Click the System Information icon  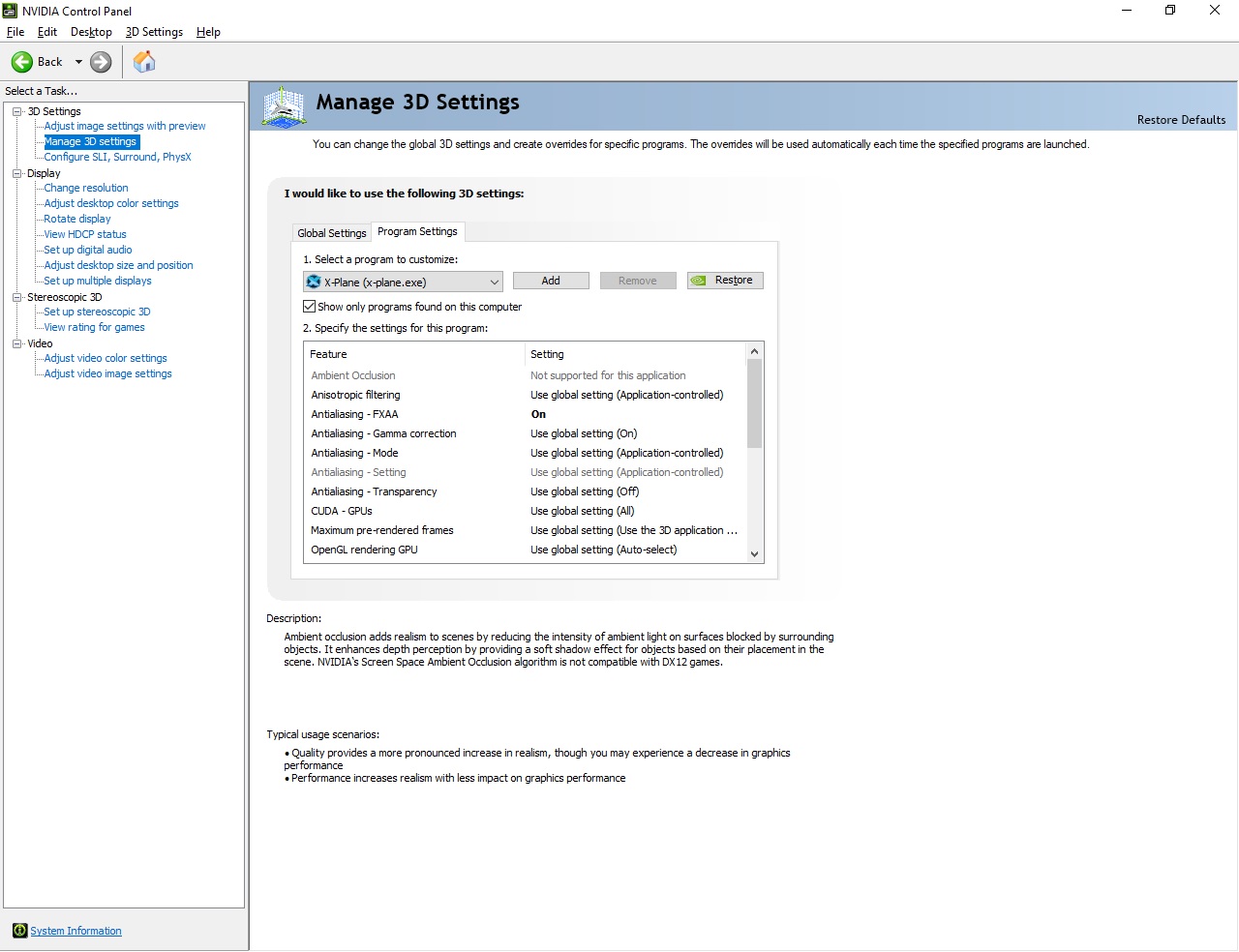19,931
